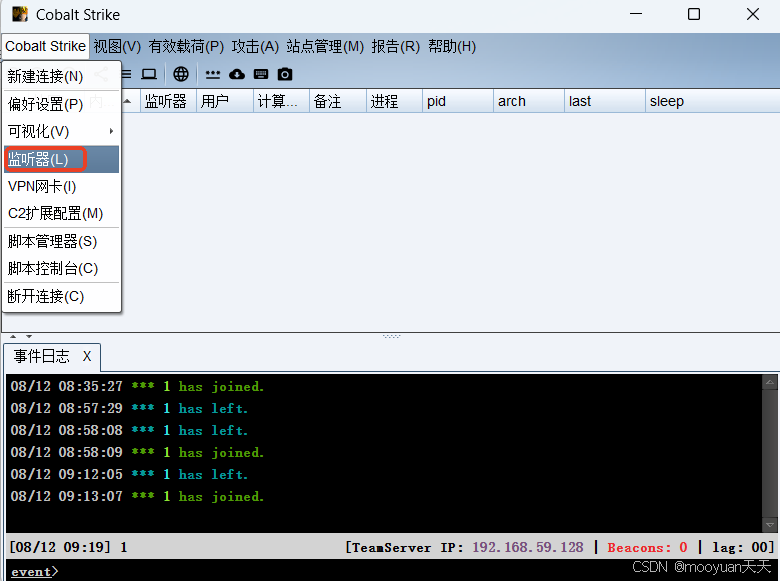
Task: Click the [08/12 09:19] 1 status timestamp
Action: pyautogui.click(x=68, y=548)
